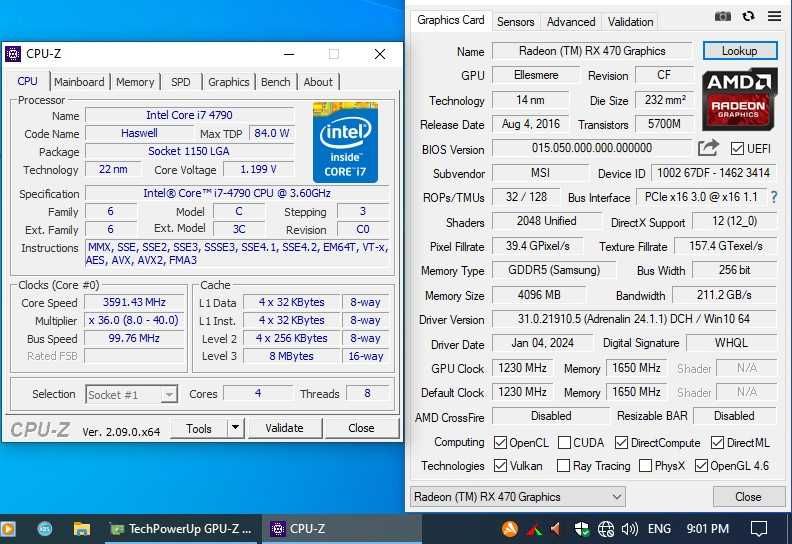The height and width of the screenshot is (544, 792).
Task: Click the GPU Name field
Action: (592, 51)
